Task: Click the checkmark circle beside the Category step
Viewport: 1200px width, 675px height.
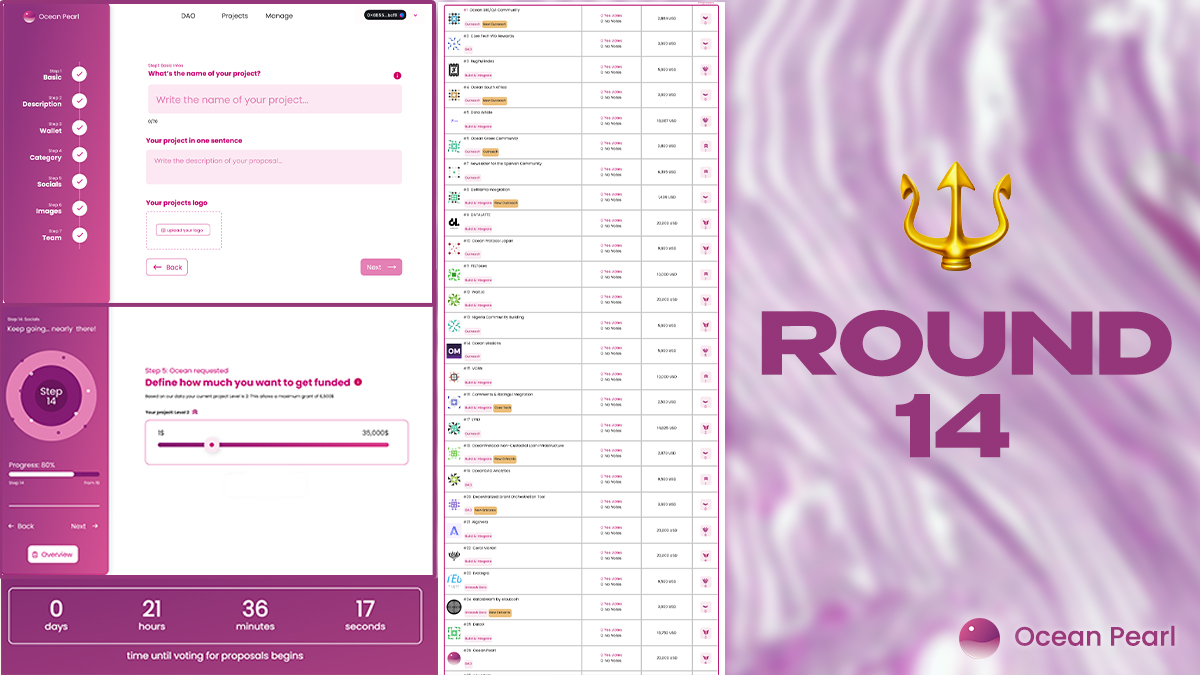Action: coord(79,155)
